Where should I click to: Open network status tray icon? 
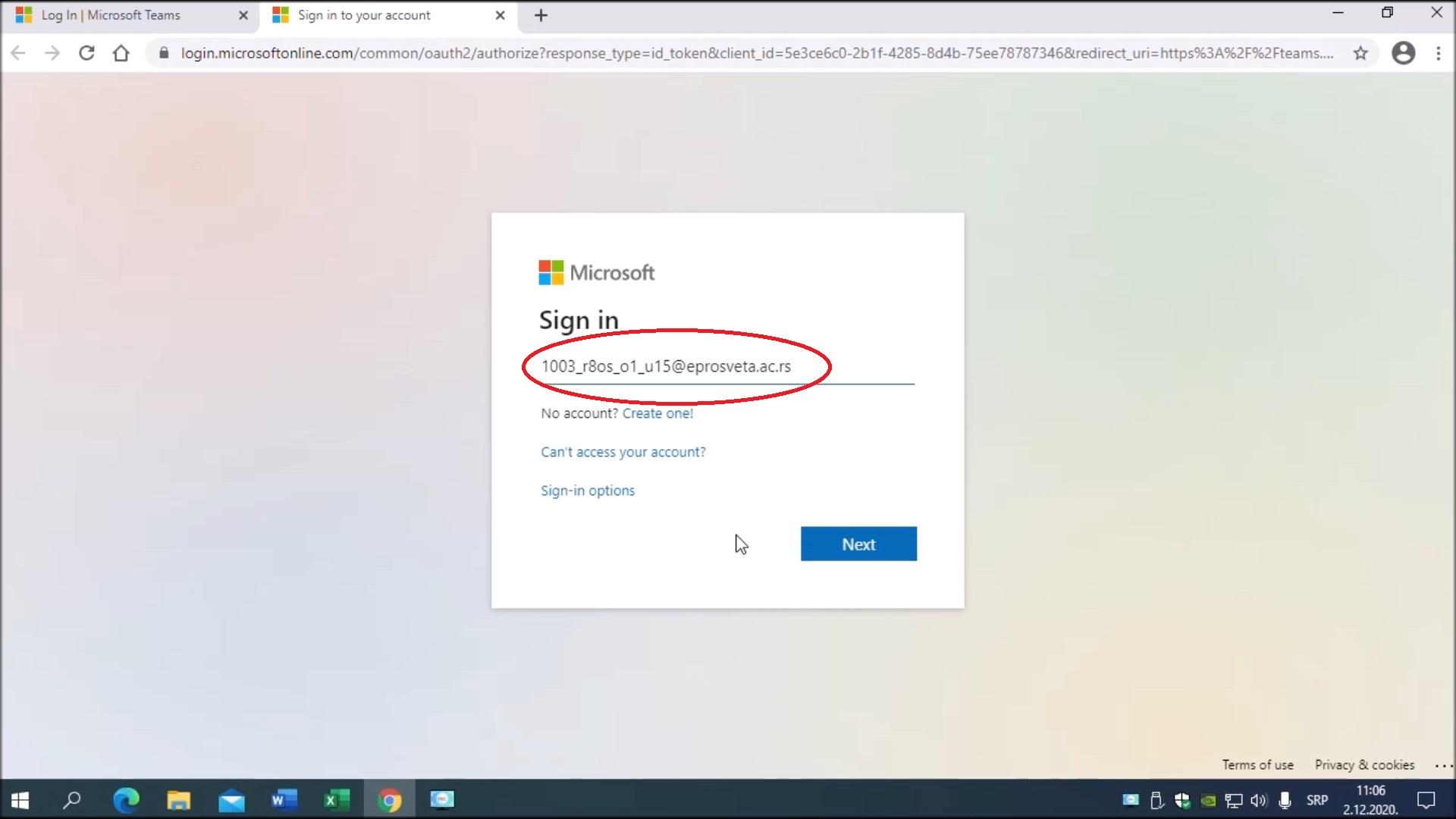(1234, 801)
